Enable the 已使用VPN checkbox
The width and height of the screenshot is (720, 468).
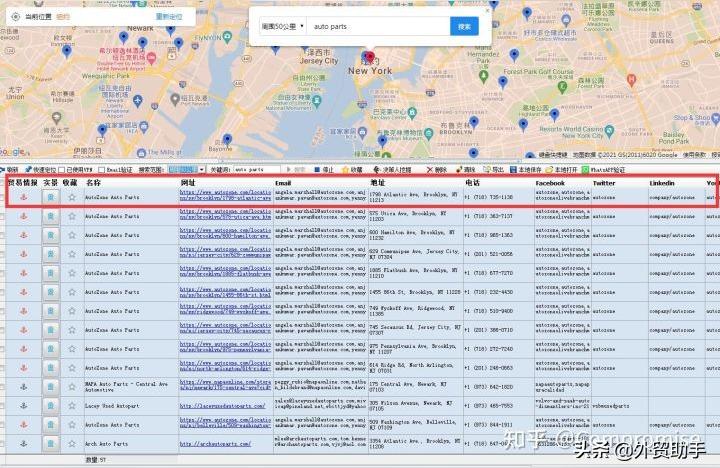61,170
